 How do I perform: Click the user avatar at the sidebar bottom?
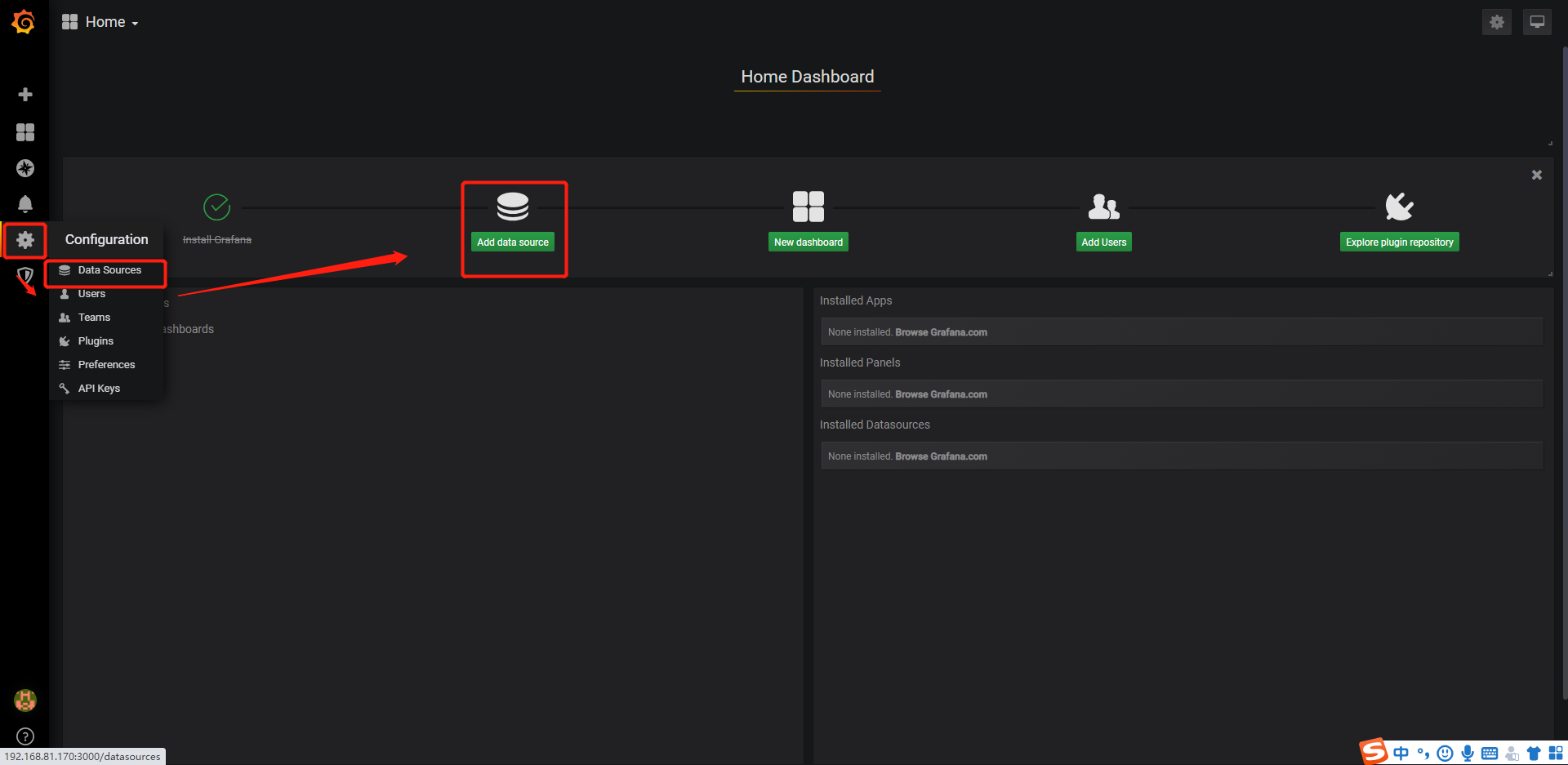click(25, 700)
